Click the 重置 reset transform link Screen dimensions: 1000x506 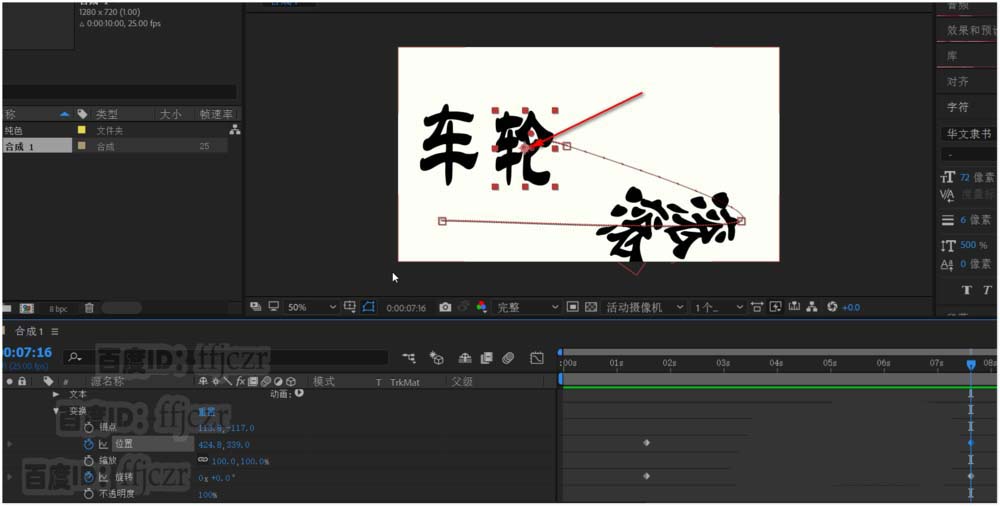pos(207,412)
